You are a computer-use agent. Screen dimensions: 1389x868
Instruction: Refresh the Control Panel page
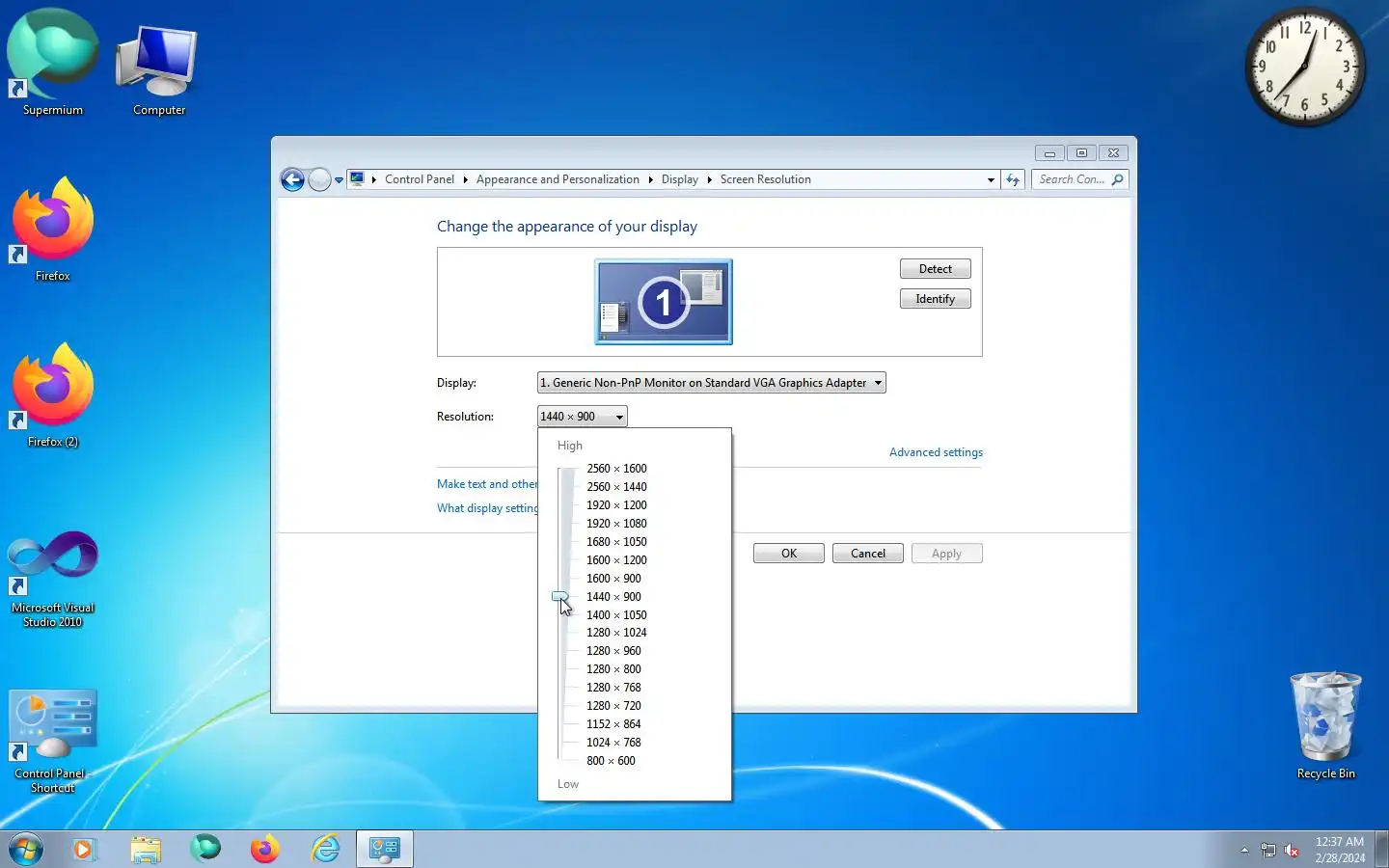pyautogui.click(x=1013, y=179)
